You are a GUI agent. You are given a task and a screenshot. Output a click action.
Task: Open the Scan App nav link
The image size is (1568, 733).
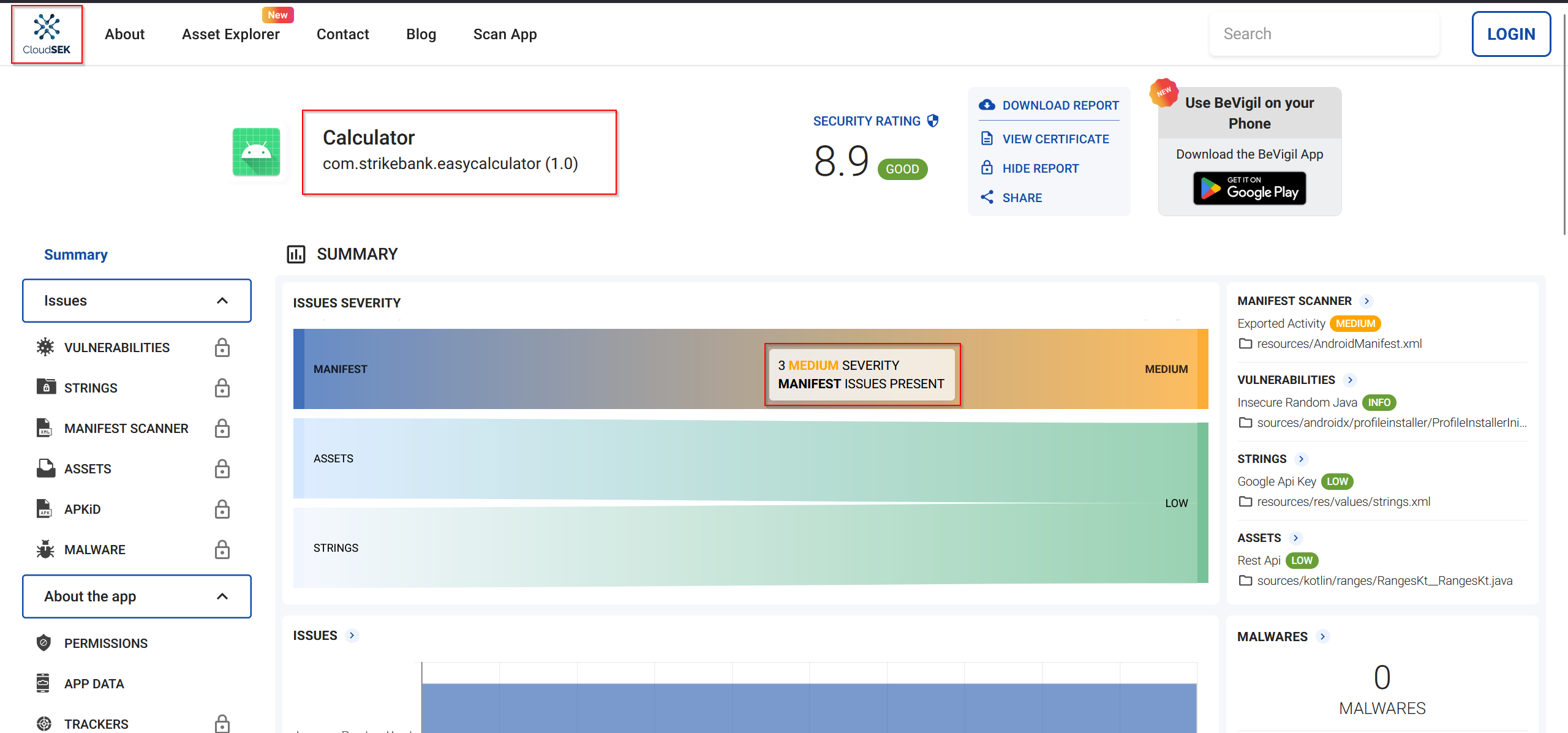click(505, 34)
